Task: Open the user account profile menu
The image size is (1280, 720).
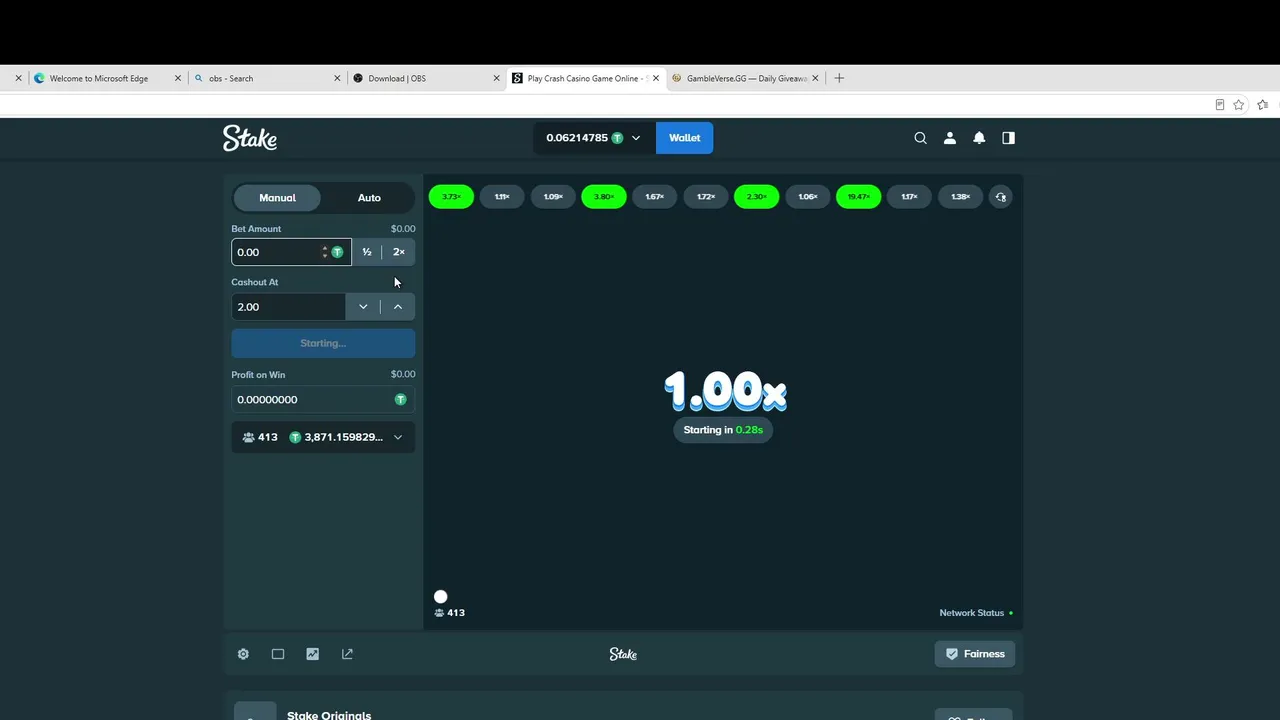Action: (x=950, y=138)
